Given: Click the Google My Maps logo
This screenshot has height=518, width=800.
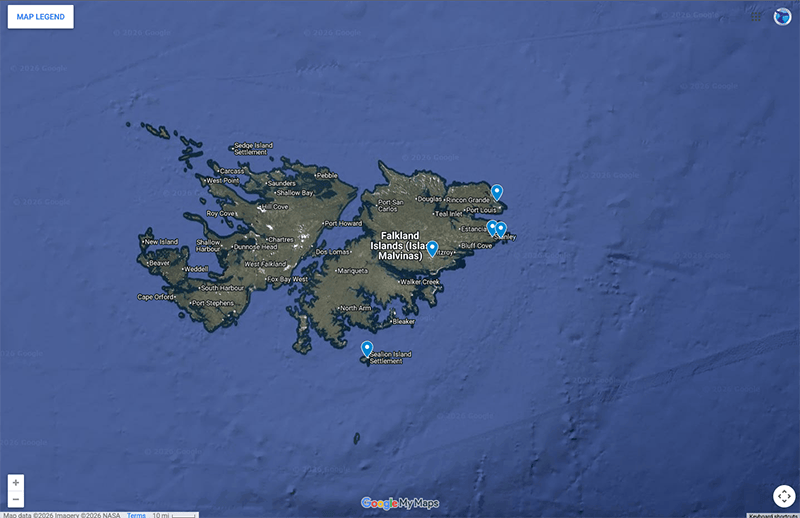Looking at the screenshot, I should tap(400, 503).
